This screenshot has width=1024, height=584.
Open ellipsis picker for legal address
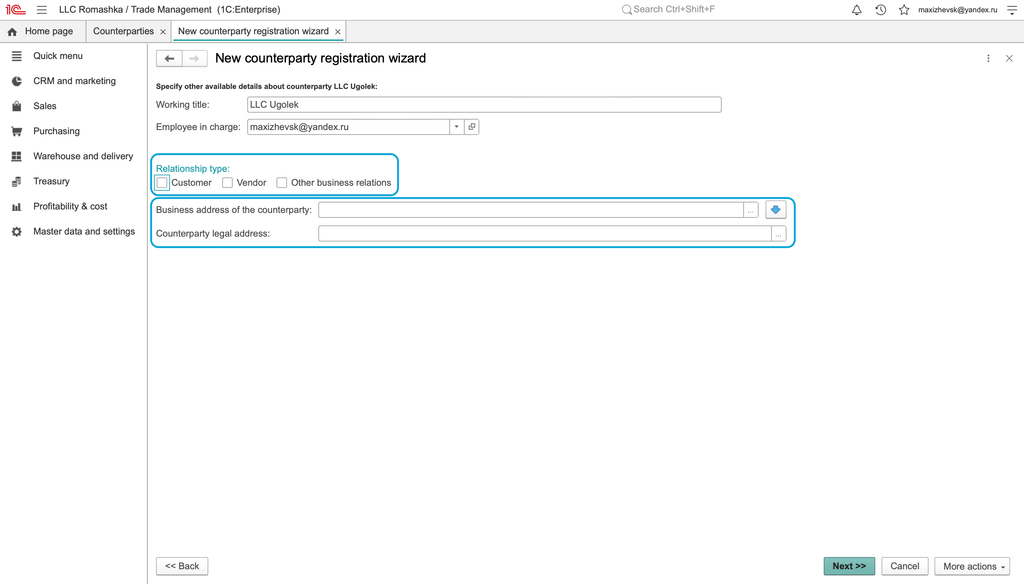pos(778,234)
